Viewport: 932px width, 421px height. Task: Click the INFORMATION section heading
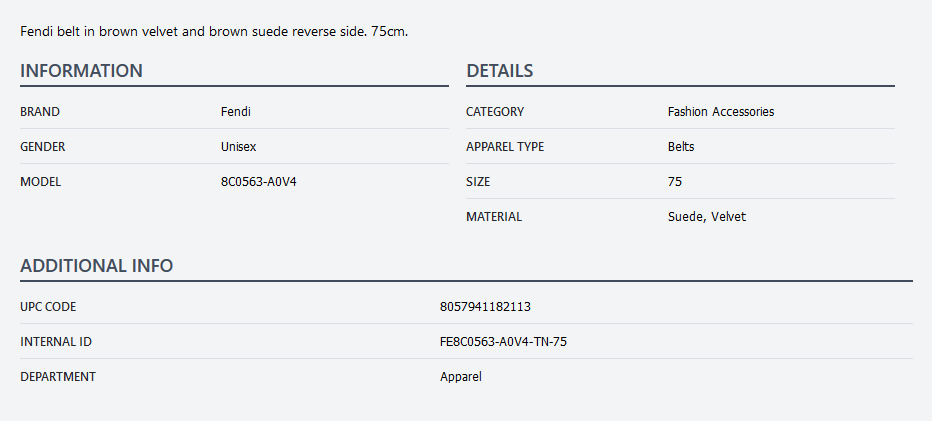(81, 71)
